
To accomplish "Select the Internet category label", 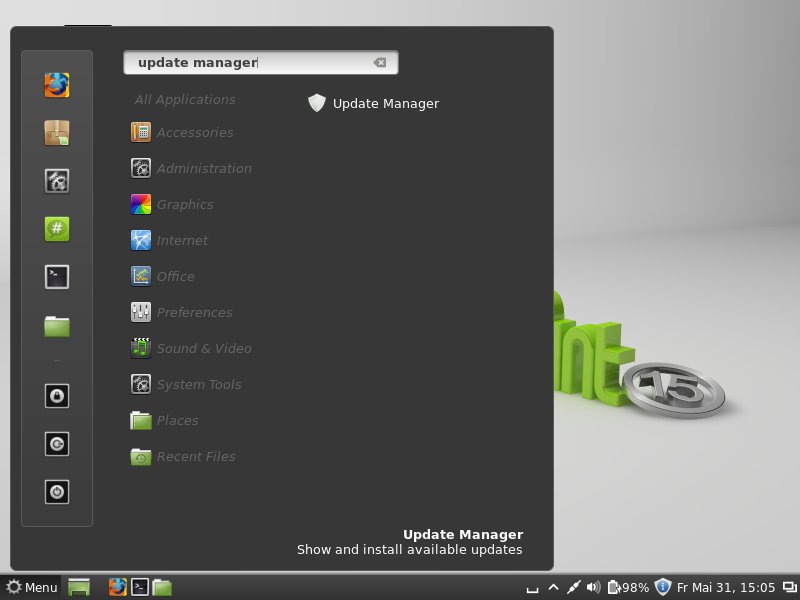I will point(182,240).
